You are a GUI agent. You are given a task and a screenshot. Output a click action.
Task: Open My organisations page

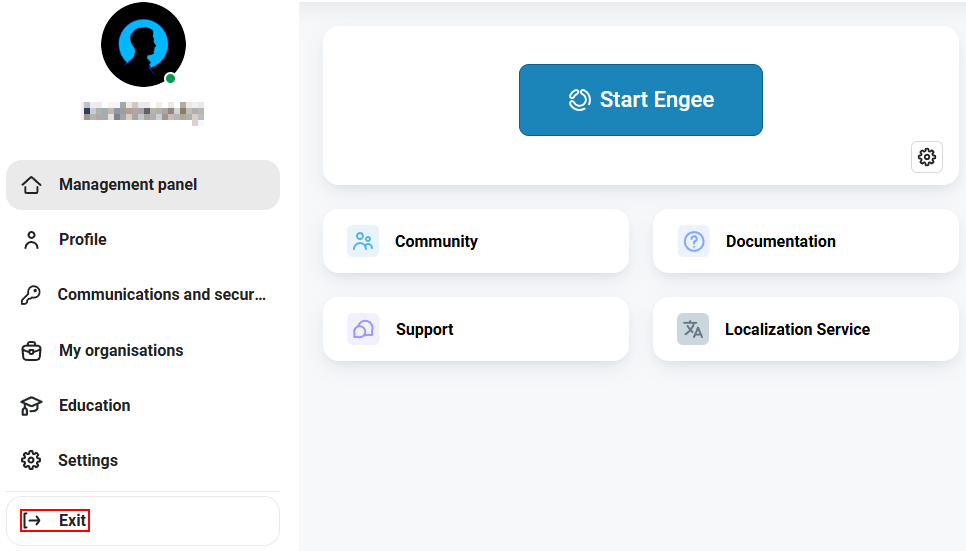point(143,350)
